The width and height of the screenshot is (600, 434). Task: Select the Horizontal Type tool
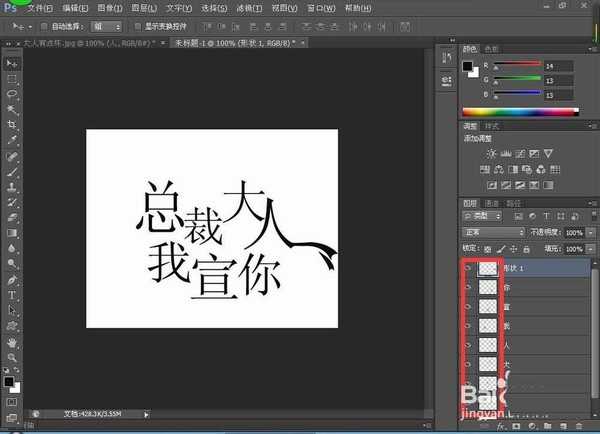click(12, 295)
